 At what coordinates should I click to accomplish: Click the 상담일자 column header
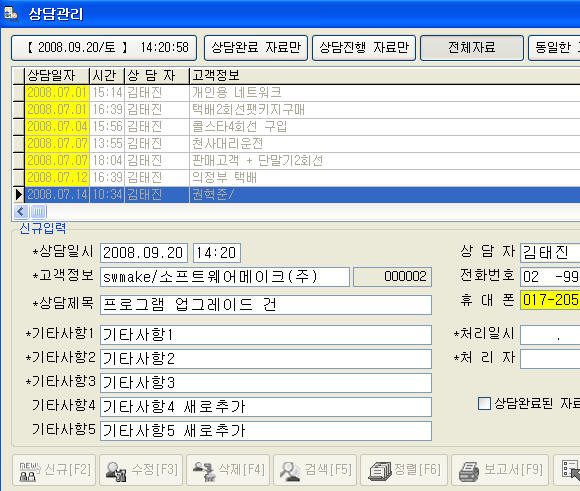(57, 76)
